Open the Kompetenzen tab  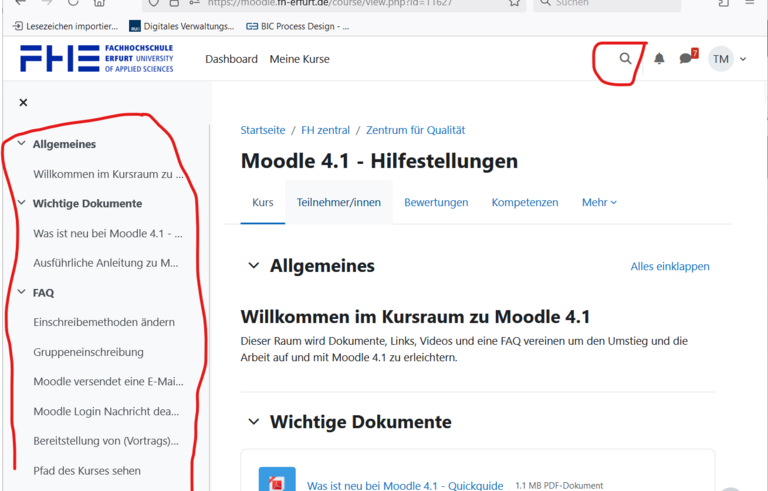524,202
